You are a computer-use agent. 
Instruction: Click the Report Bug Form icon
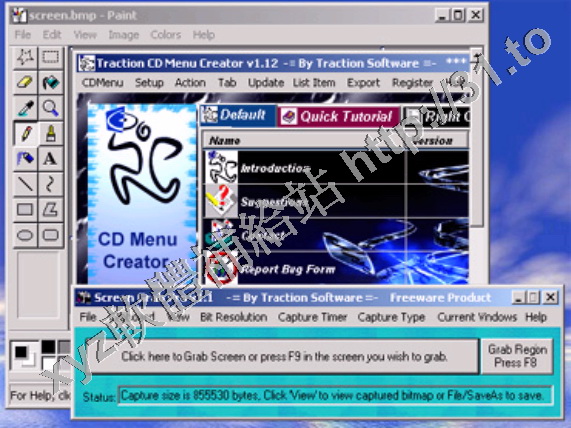click(x=221, y=269)
